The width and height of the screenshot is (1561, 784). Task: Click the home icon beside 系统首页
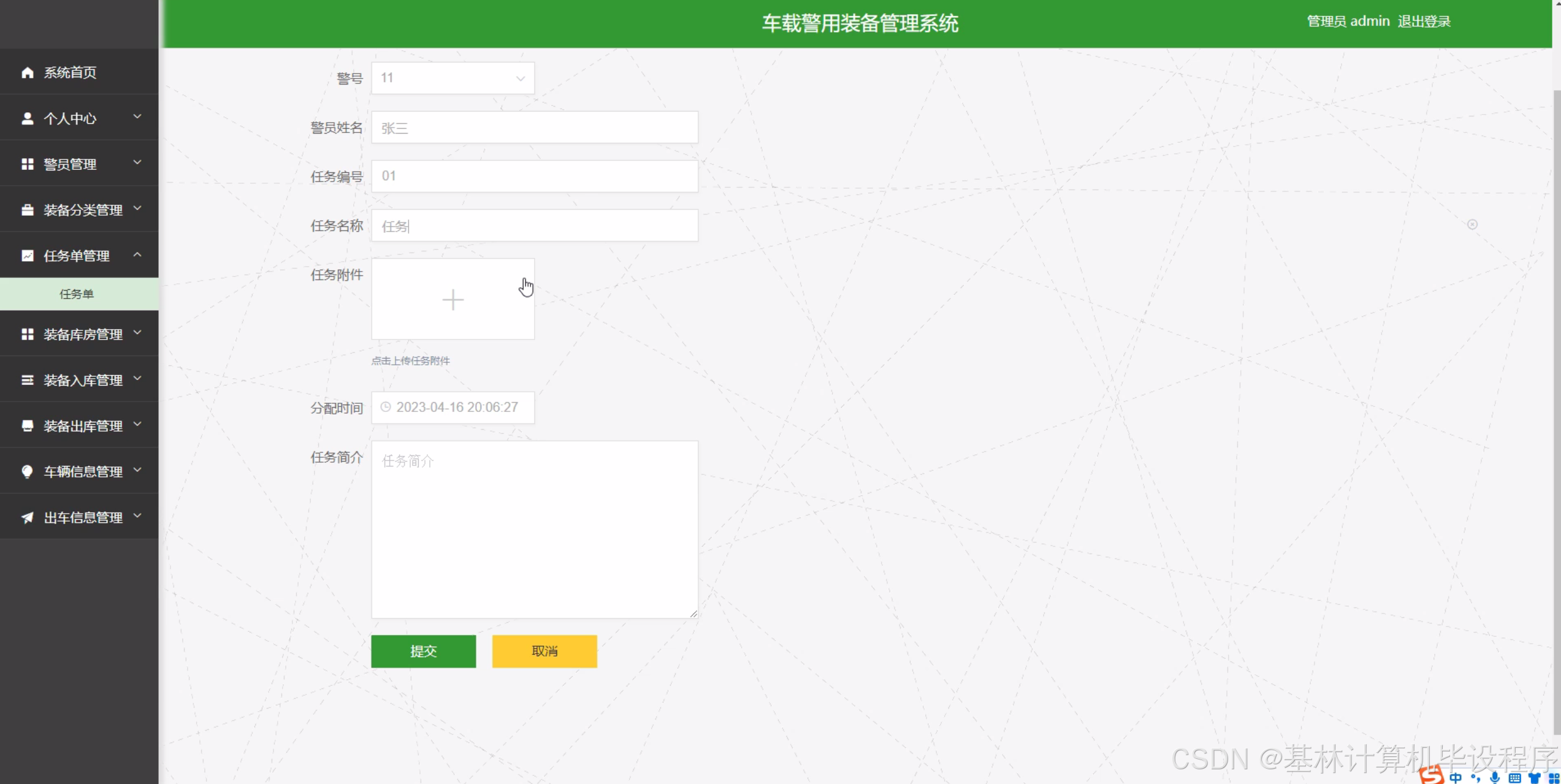coord(27,72)
